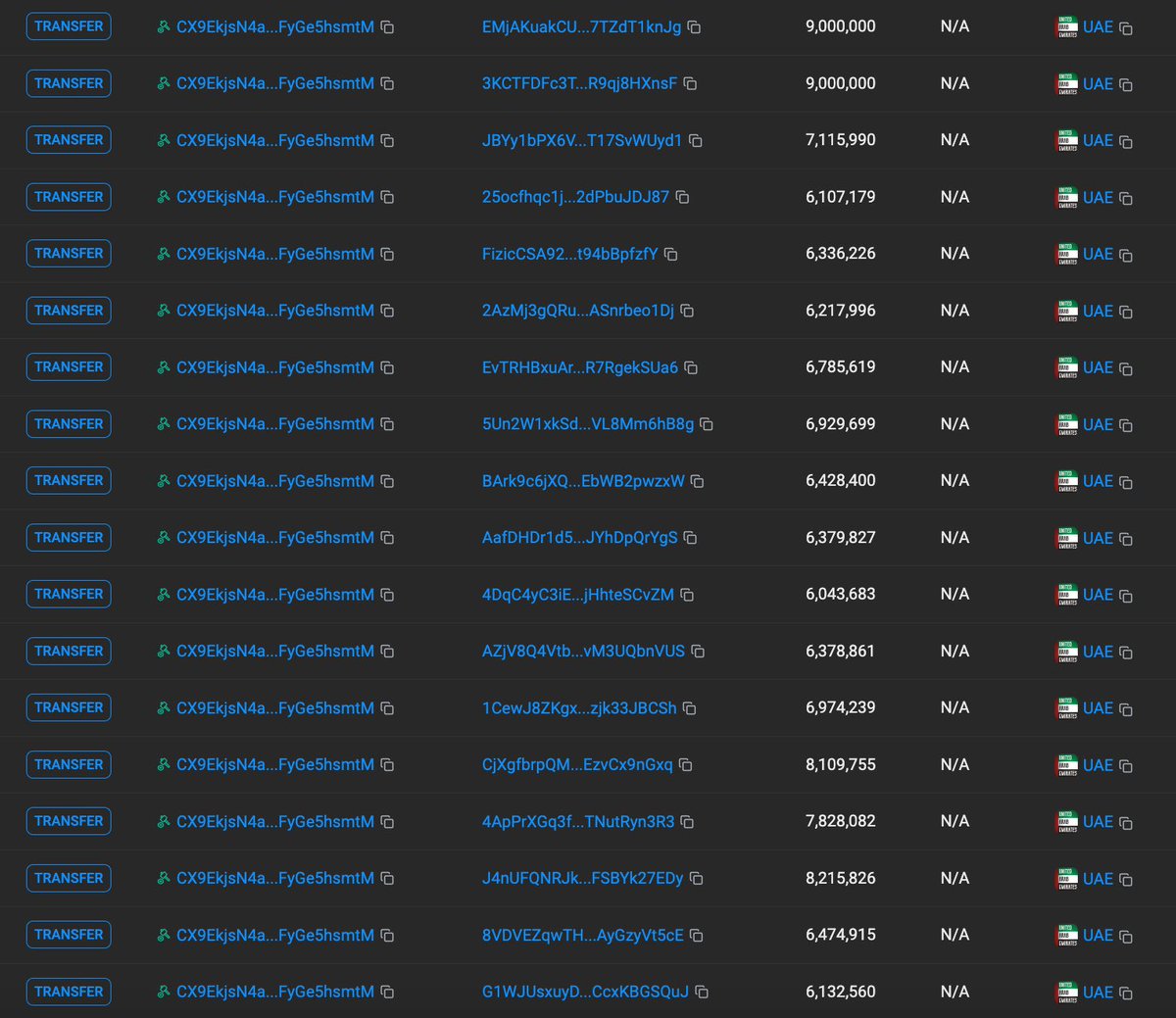Viewport: 1176px width, 1018px height.
Task: Open UAE link in the 7,828,082 row
Action: pyautogui.click(x=1098, y=822)
